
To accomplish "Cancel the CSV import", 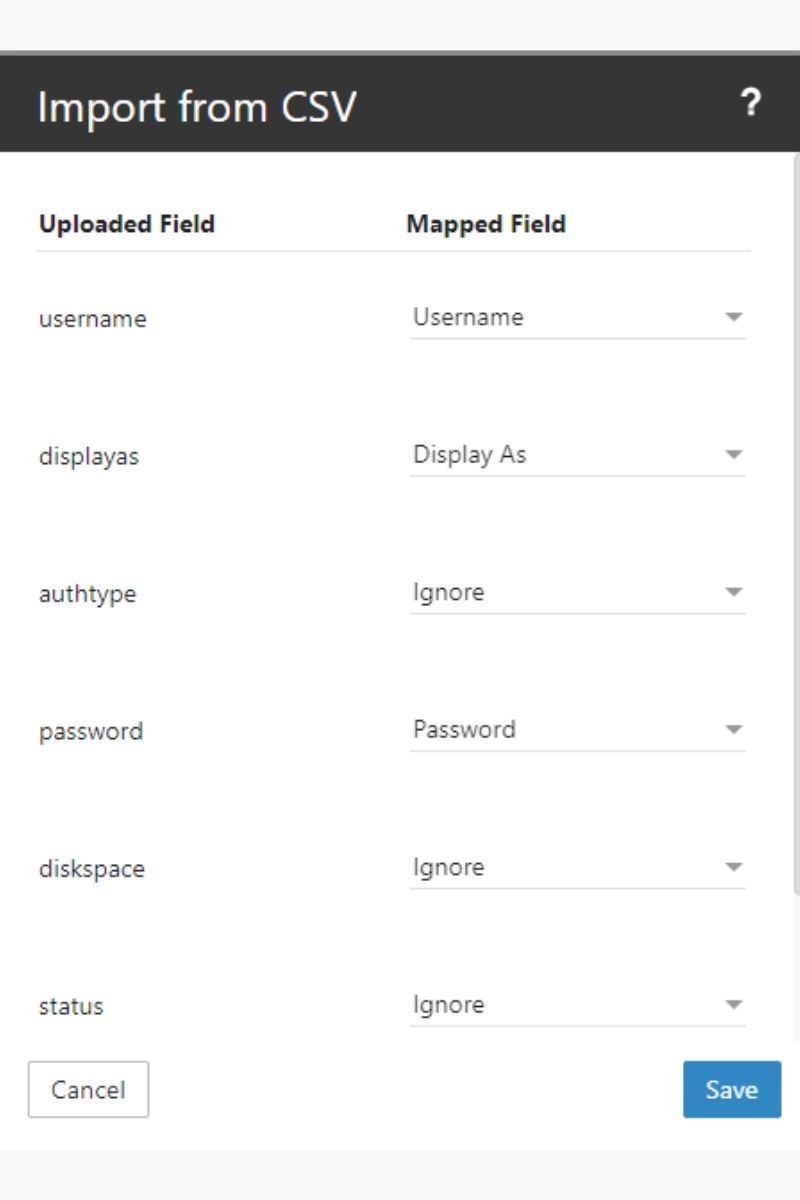I will point(88,1089).
